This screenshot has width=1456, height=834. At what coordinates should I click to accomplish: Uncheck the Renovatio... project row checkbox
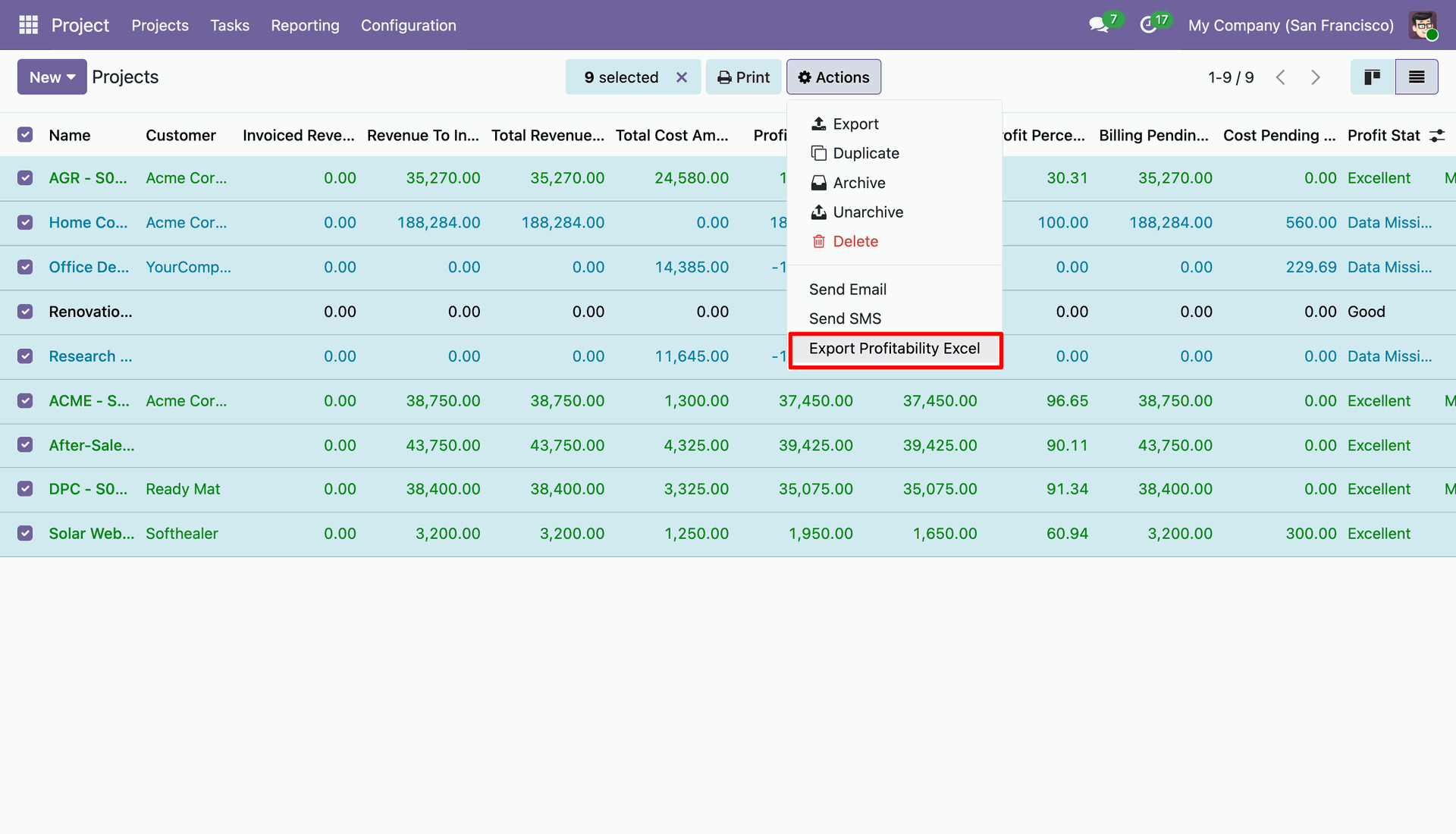click(25, 312)
